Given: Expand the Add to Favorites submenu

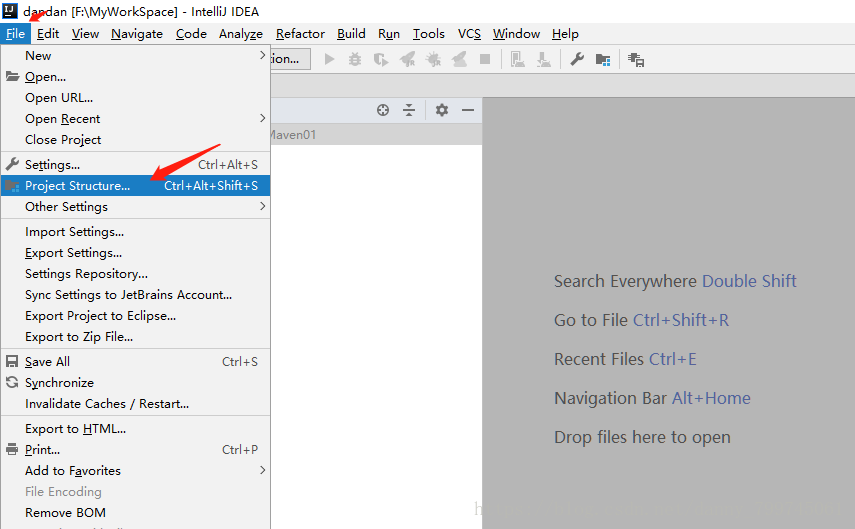Looking at the screenshot, I should click(x=135, y=471).
